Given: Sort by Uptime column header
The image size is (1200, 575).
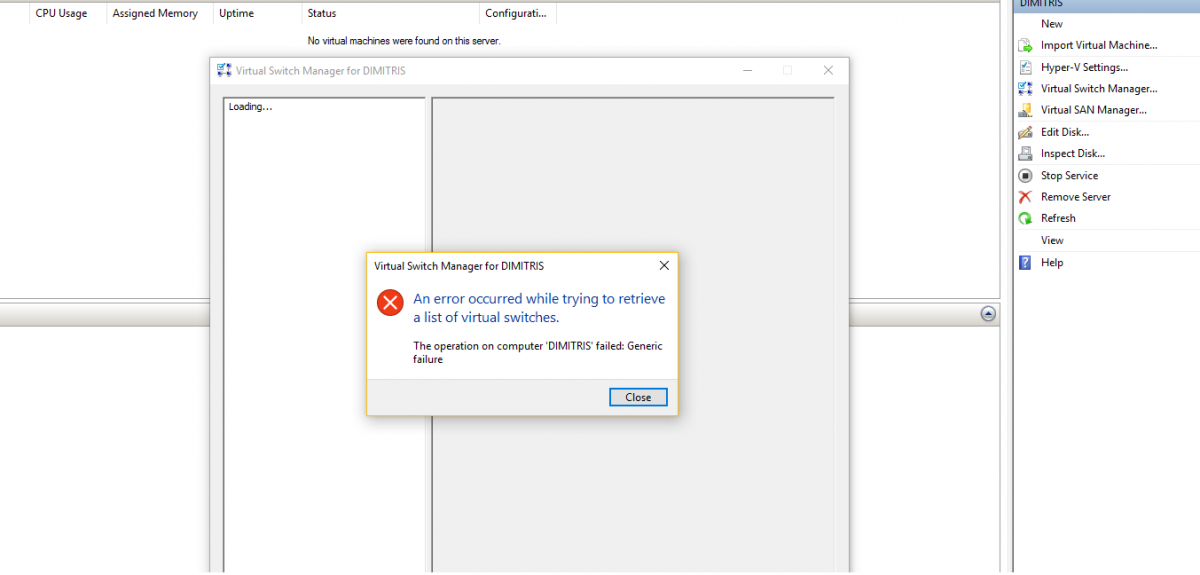Looking at the screenshot, I should [x=256, y=13].
